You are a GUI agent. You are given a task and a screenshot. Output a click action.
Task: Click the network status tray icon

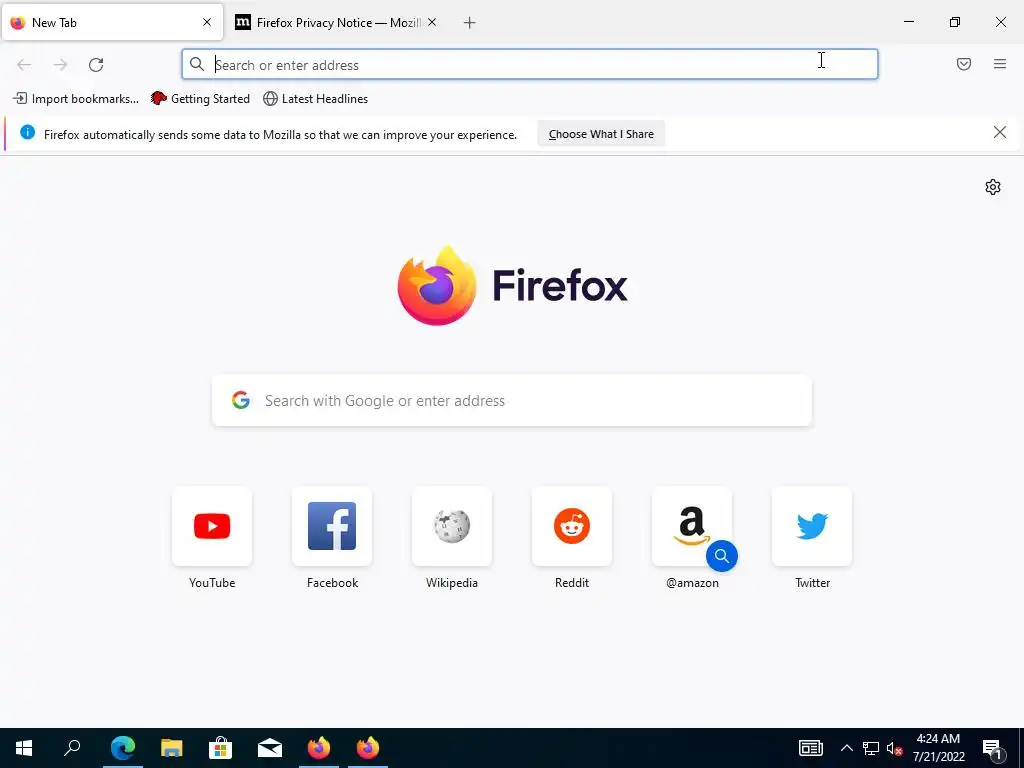[871, 748]
